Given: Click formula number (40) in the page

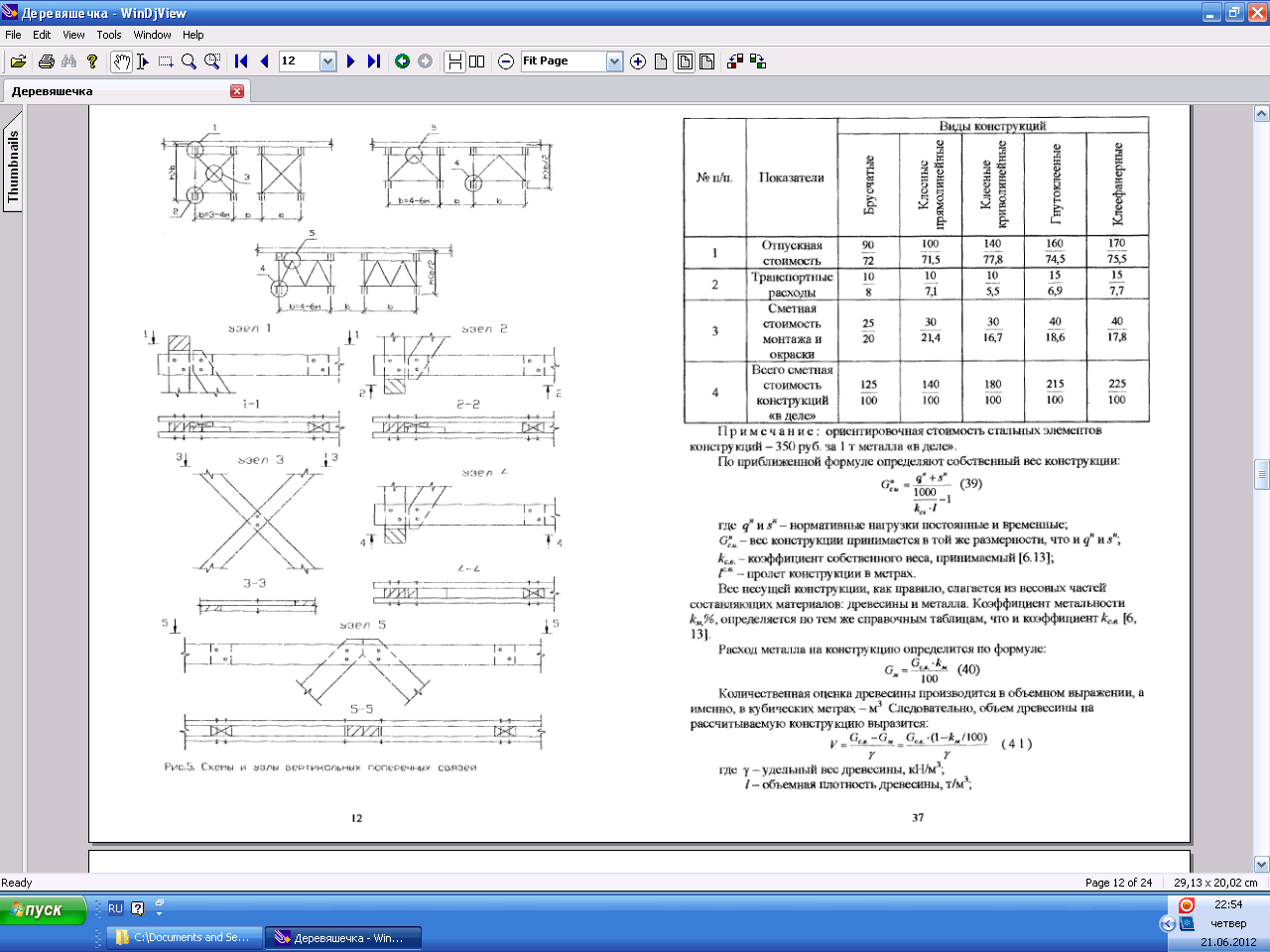Looking at the screenshot, I should point(967,669).
